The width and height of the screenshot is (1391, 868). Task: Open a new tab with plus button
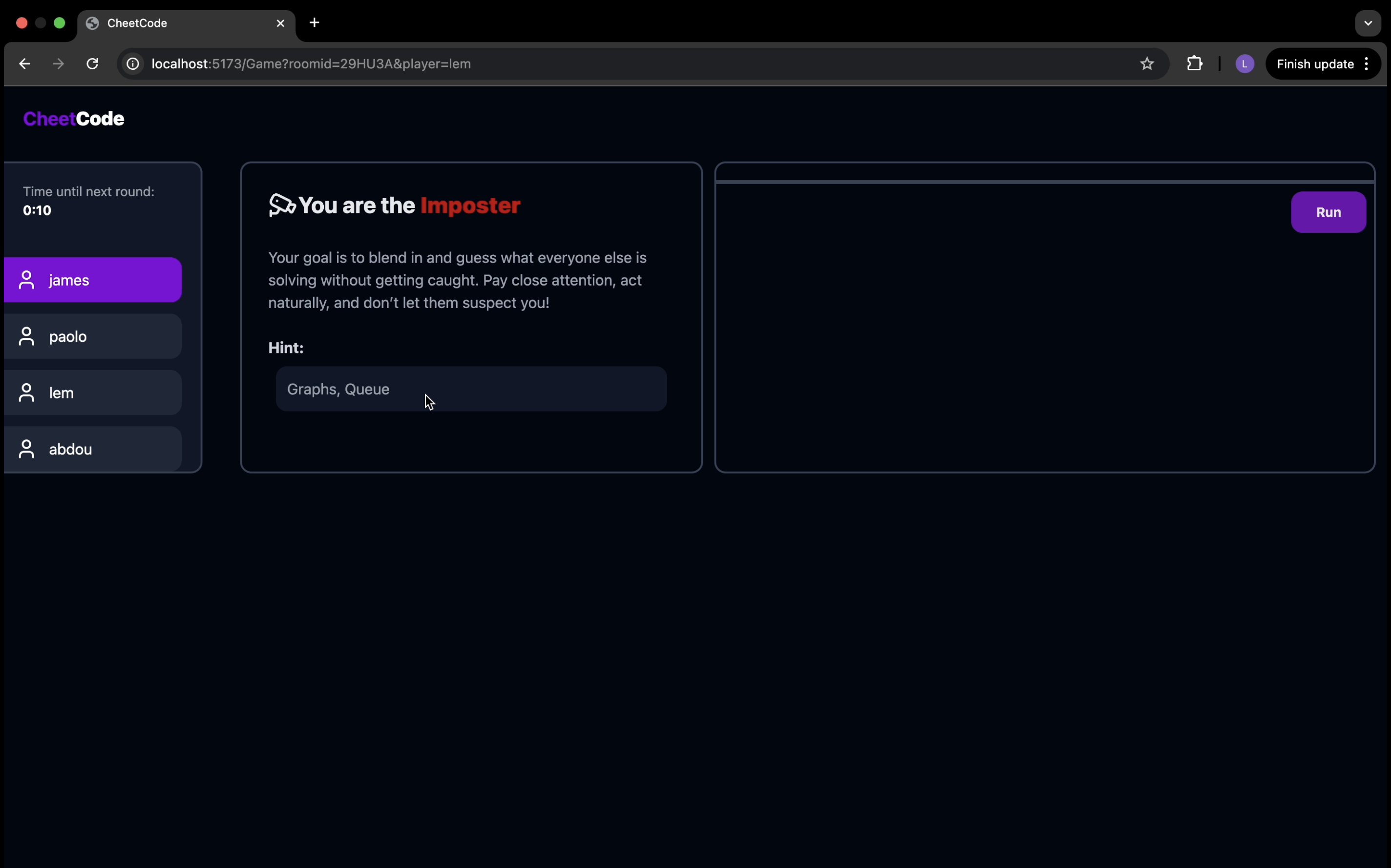click(x=314, y=23)
